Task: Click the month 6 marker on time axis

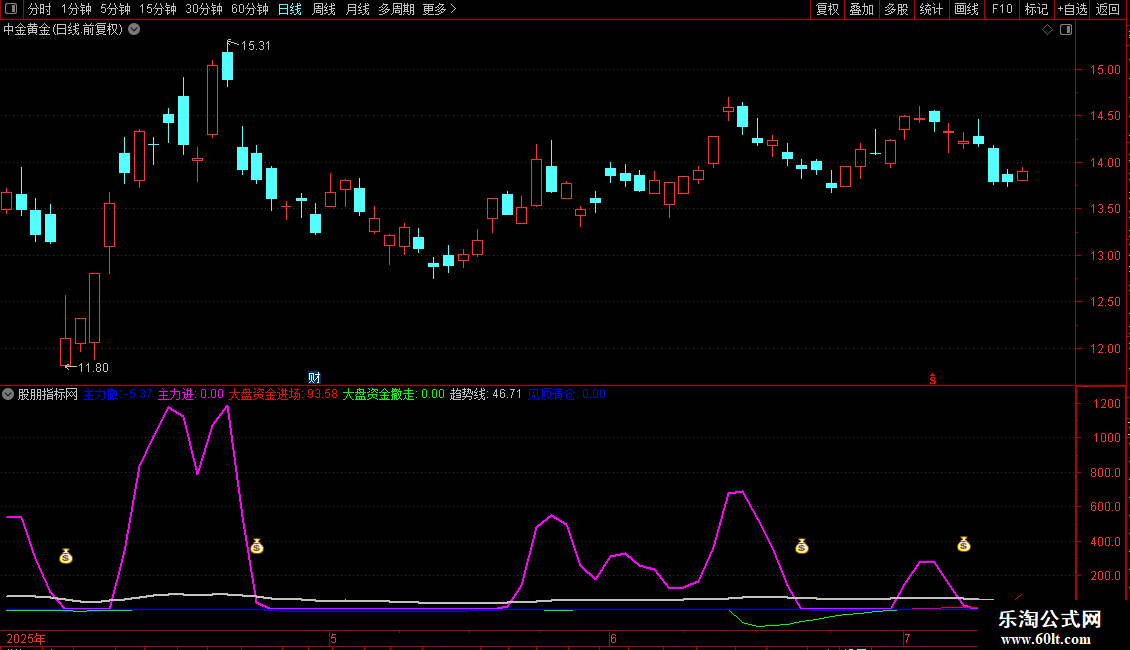Action: [613, 638]
